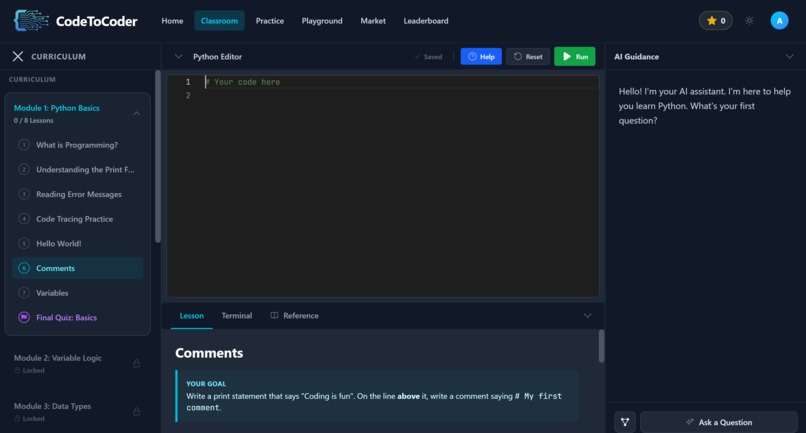Toggle the light/dark theme sun icon
The height and width of the screenshot is (433, 806).
[x=749, y=21]
